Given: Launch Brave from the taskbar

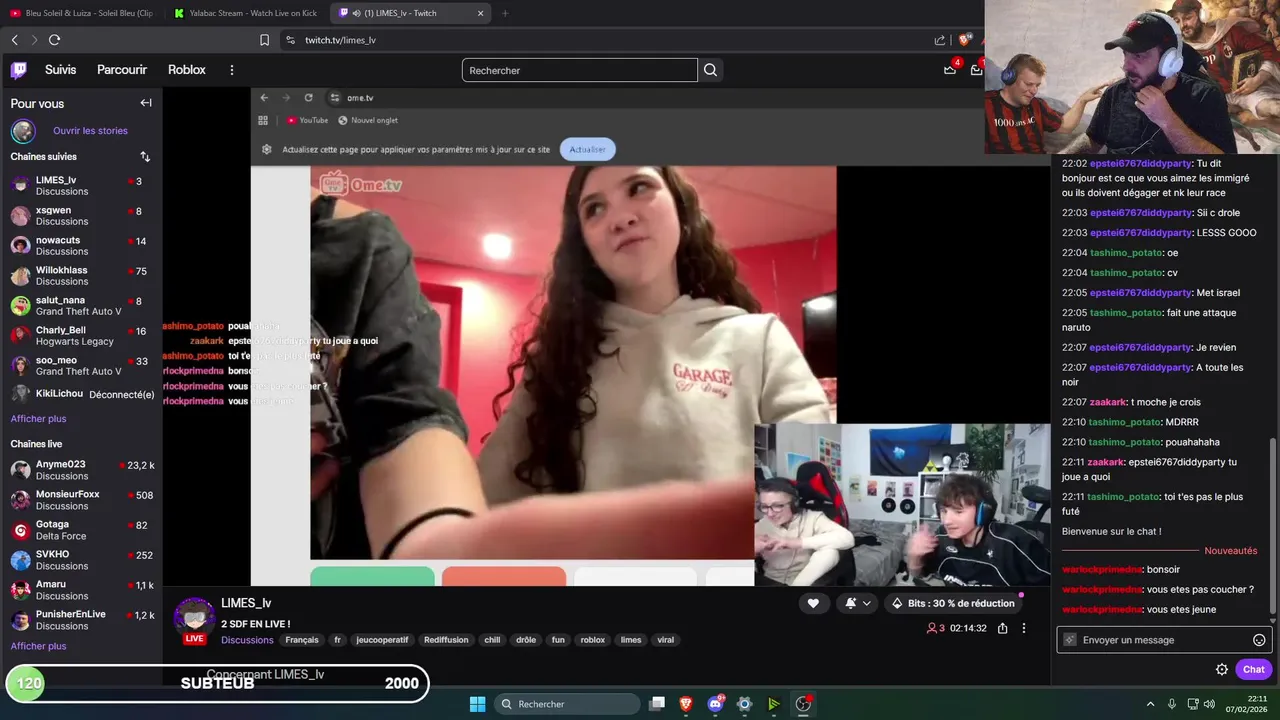Looking at the screenshot, I should coord(686,704).
